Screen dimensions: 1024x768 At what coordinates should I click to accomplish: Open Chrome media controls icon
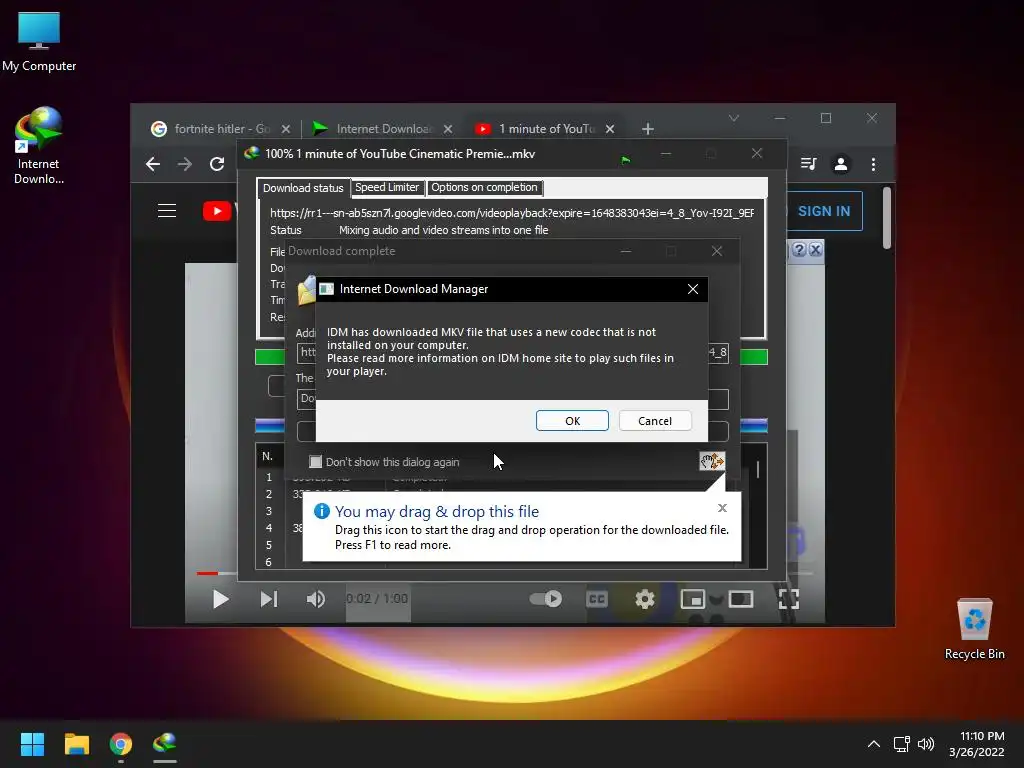point(808,164)
